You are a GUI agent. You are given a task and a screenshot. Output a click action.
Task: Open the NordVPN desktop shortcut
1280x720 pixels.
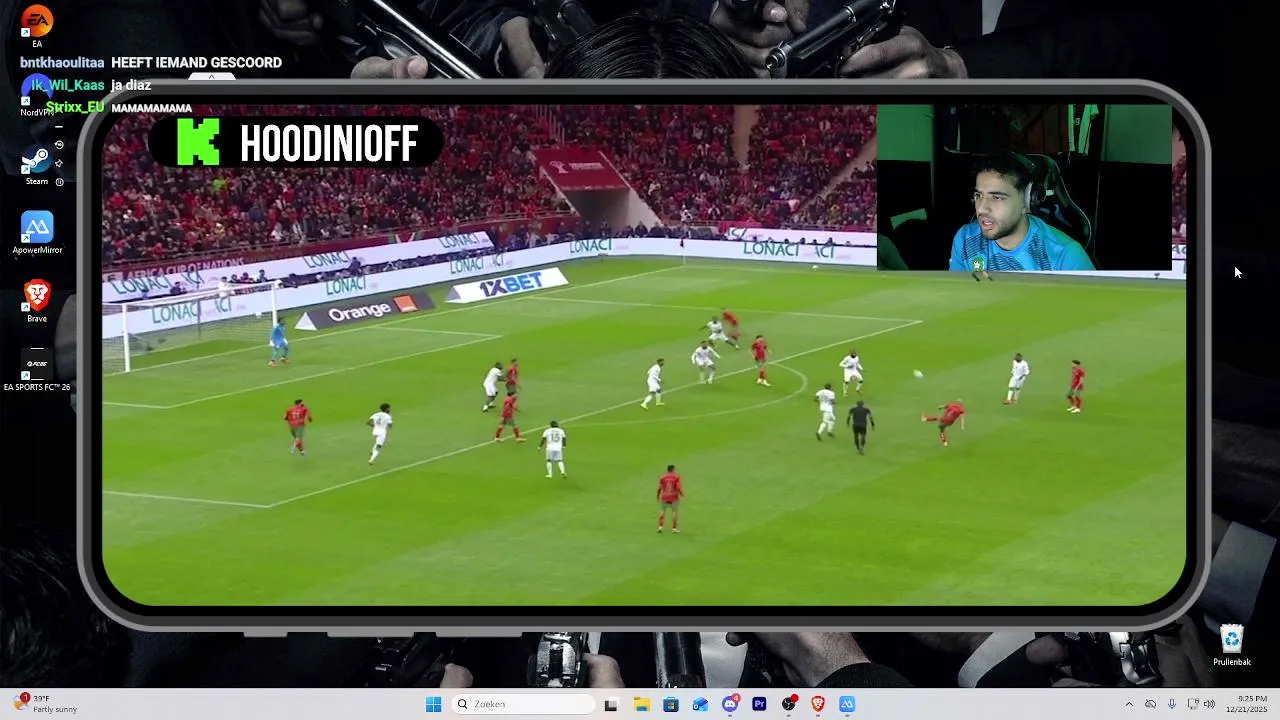click(37, 97)
